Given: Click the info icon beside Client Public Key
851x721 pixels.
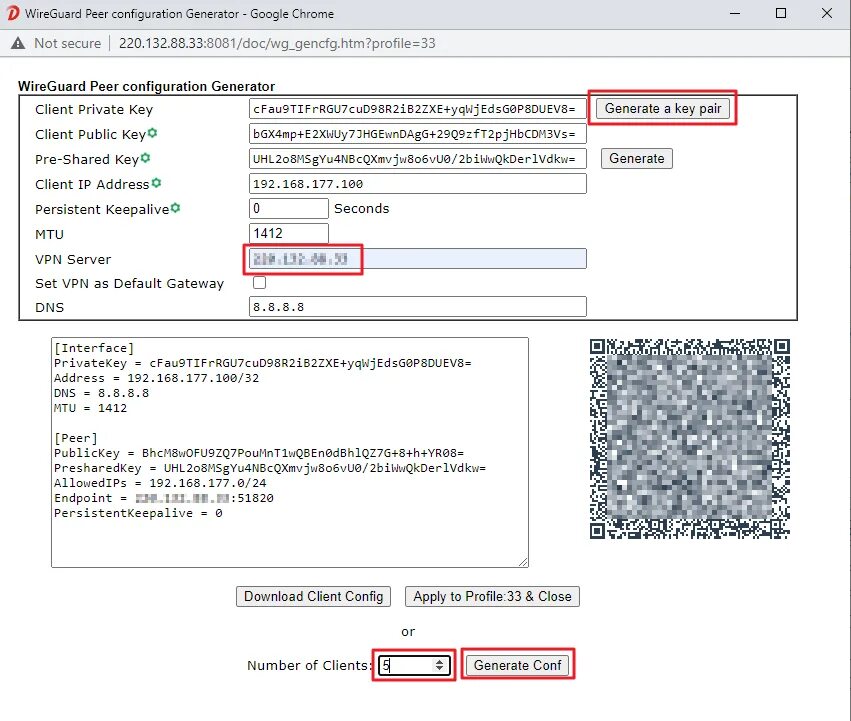Looking at the screenshot, I should click(153, 132).
